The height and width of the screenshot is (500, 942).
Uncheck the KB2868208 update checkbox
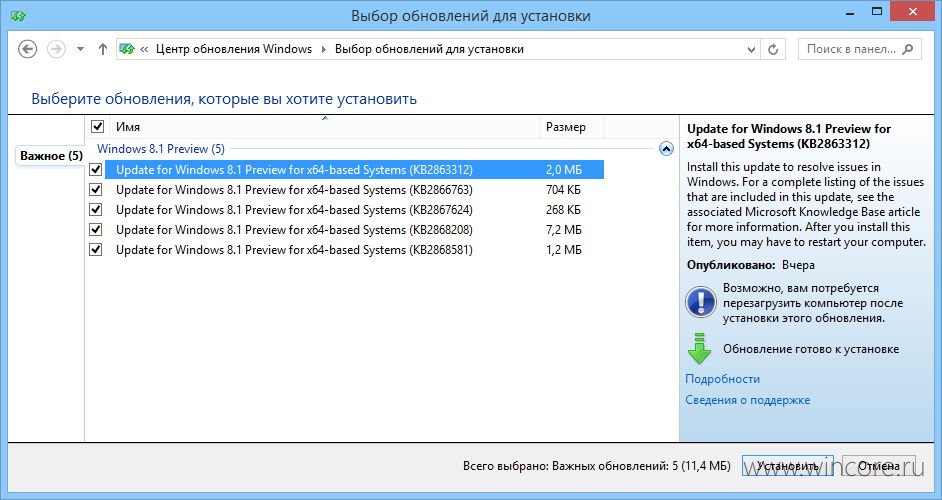point(96,230)
